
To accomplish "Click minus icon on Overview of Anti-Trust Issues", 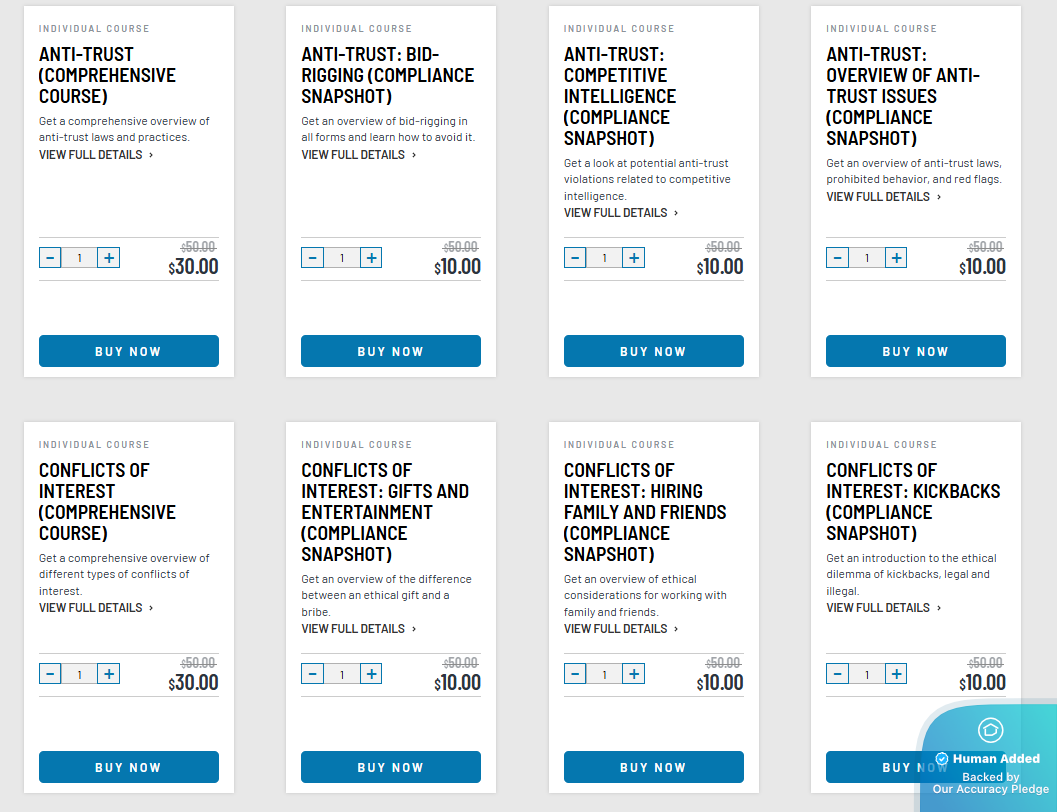I will [837, 257].
